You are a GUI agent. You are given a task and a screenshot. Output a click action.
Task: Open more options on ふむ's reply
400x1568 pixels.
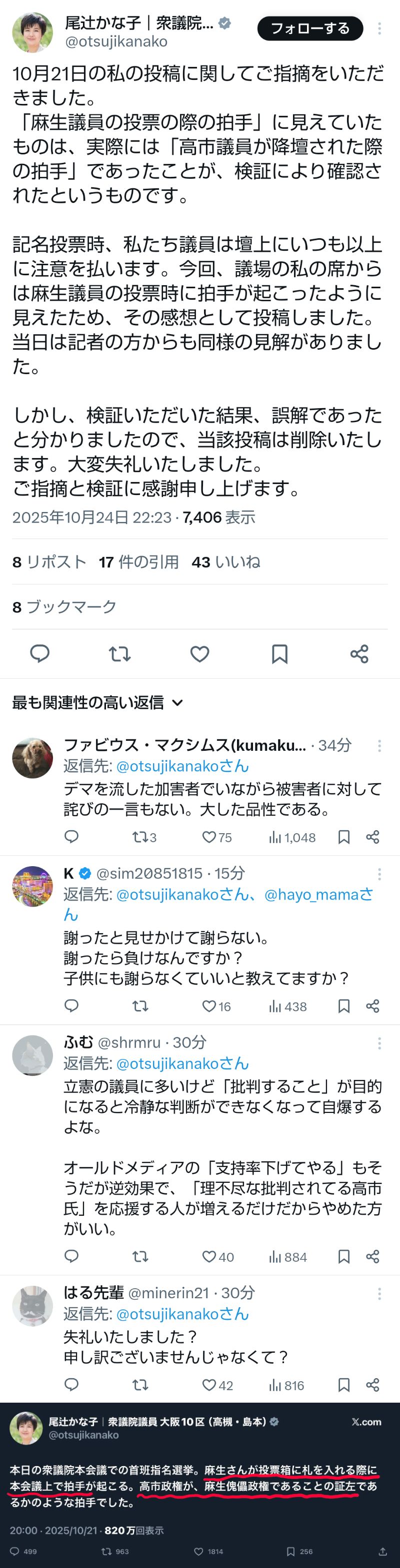tap(379, 1044)
